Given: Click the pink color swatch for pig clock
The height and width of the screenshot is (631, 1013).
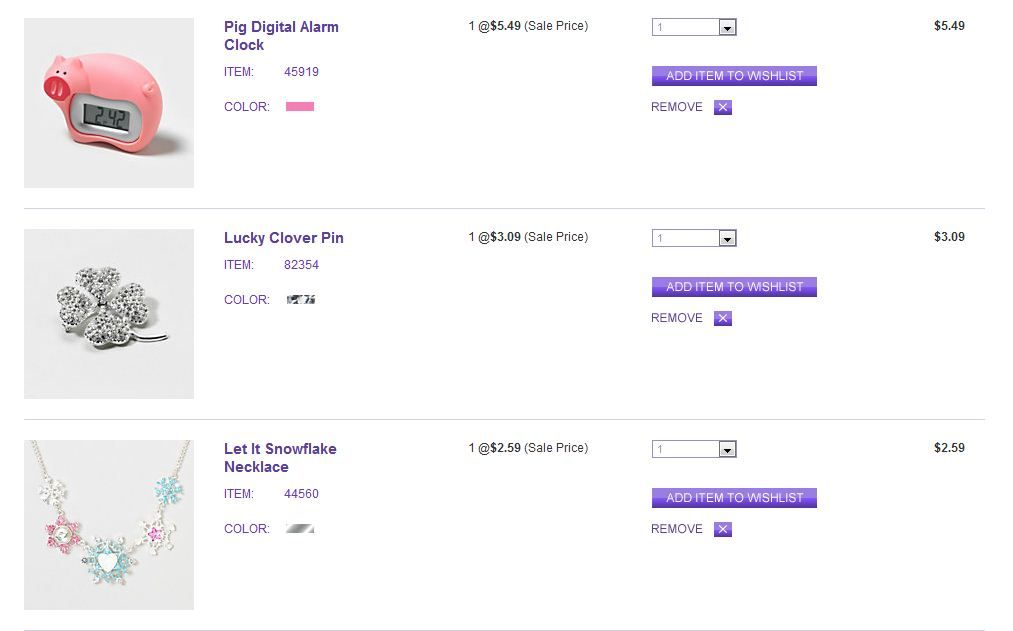Looking at the screenshot, I should (300, 106).
